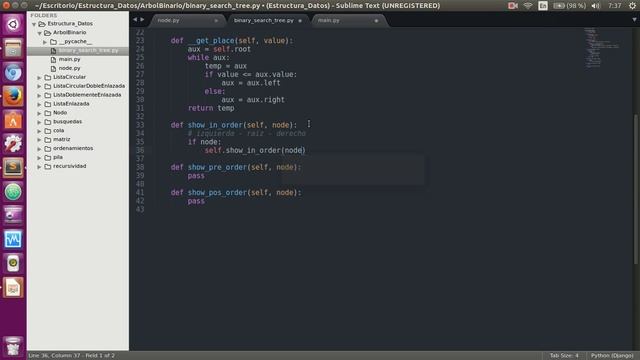Place cursor on line 39 pass statement
Image resolution: width=640 pixels, height=360 pixels.
point(196,176)
